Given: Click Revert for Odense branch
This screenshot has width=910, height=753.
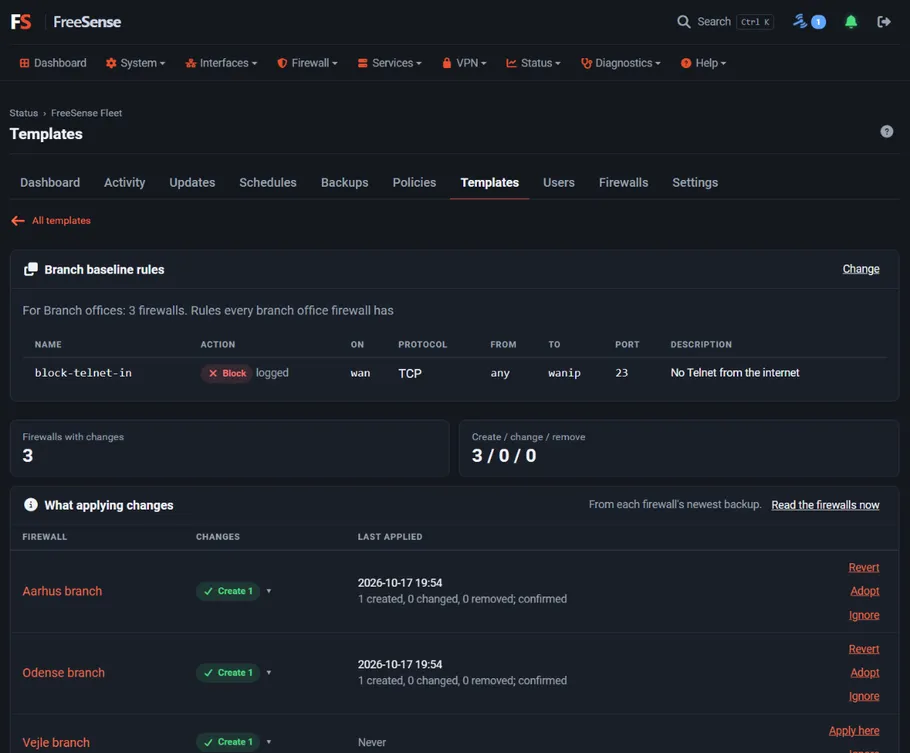Looking at the screenshot, I should [x=864, y=649].
